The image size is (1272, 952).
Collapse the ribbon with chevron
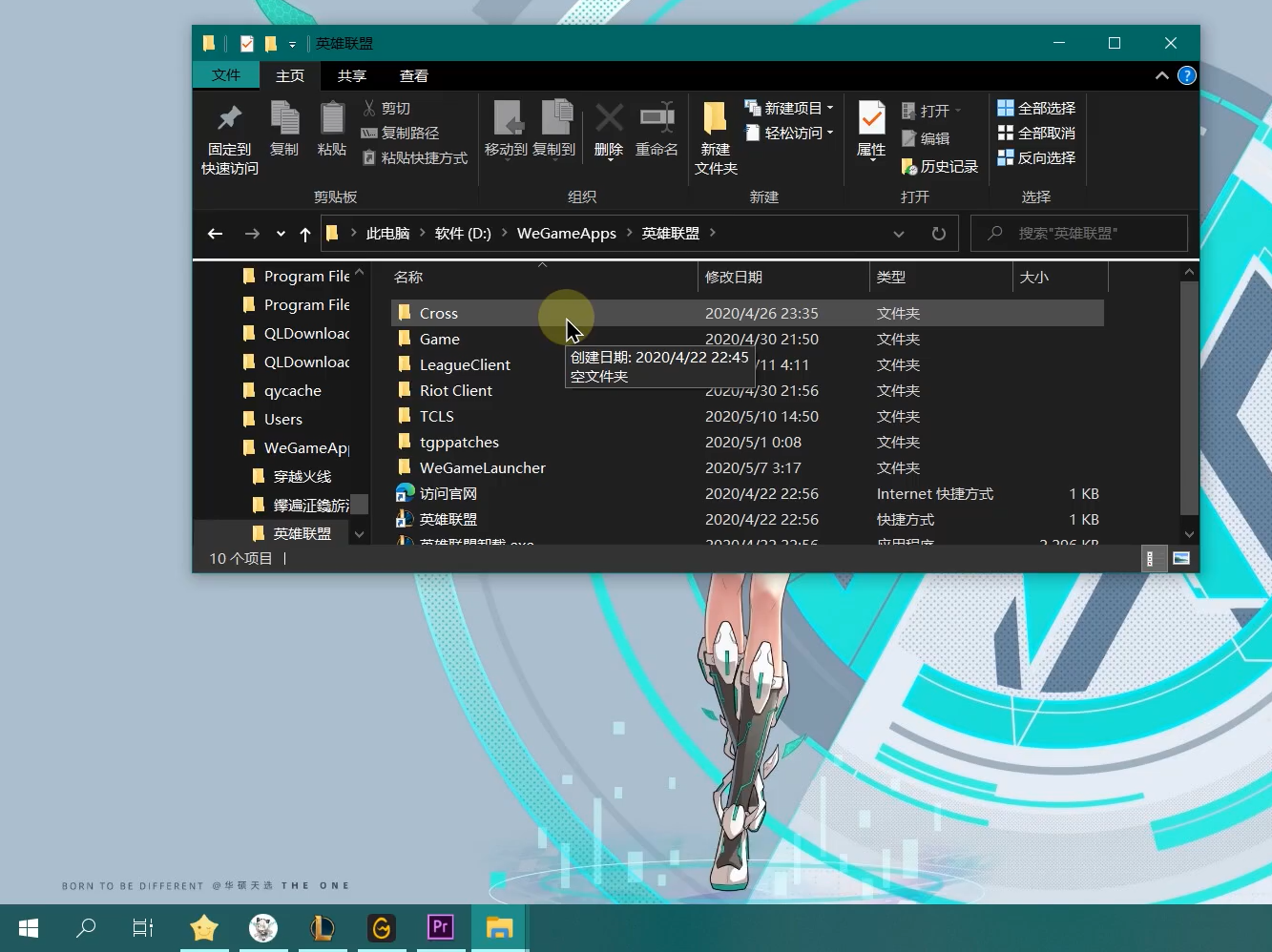(x=1161, y=75)
